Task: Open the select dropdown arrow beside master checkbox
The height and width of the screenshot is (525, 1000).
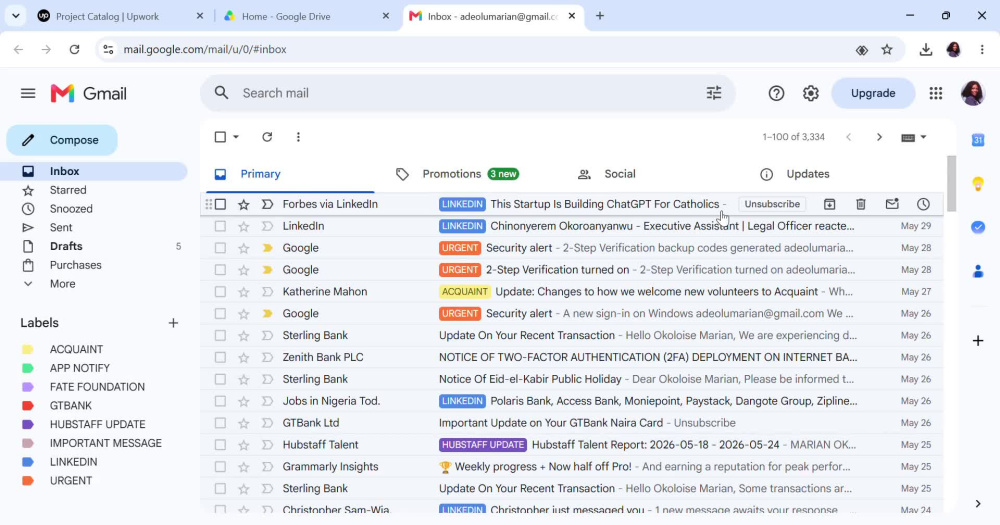Action: [236, 137]
